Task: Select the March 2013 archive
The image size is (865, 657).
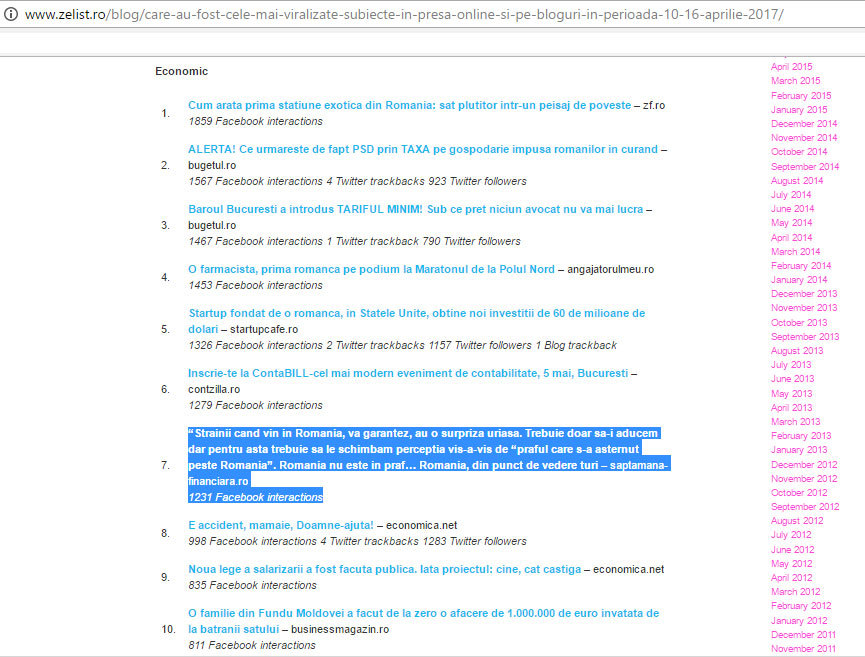Action: pyautogui.click(x=795, y=422)
